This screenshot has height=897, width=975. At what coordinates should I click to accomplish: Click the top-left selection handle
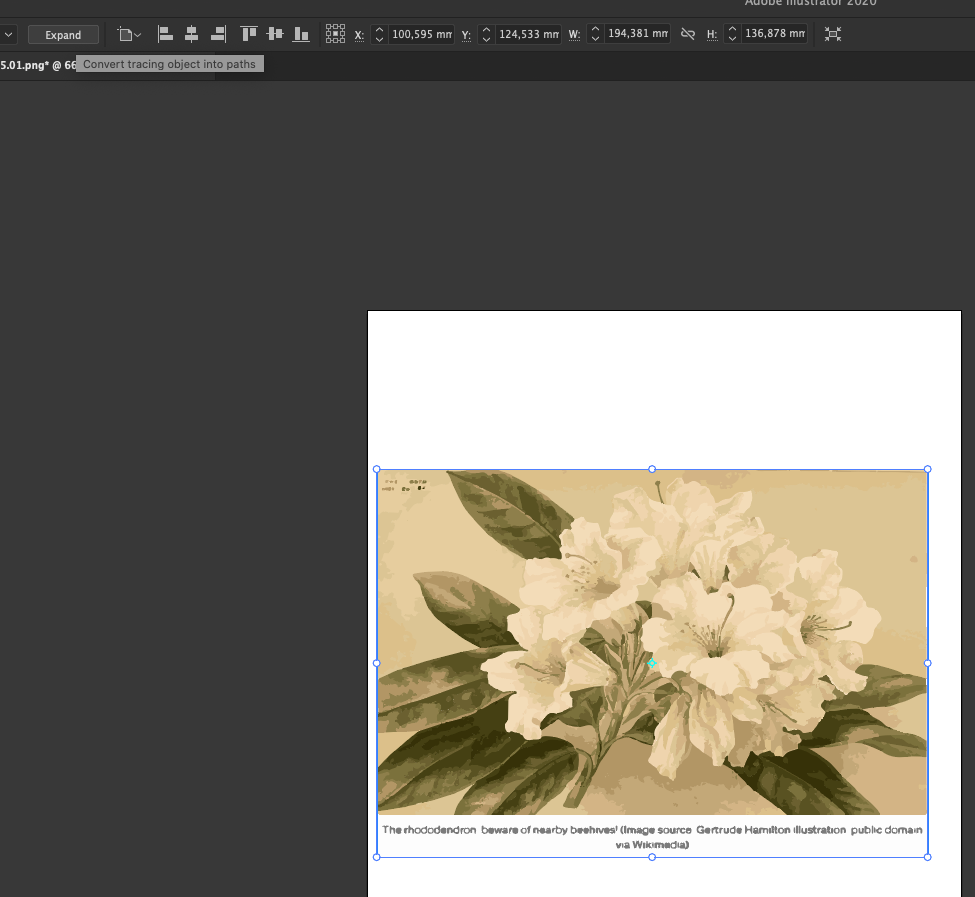[x=377, y=469]
